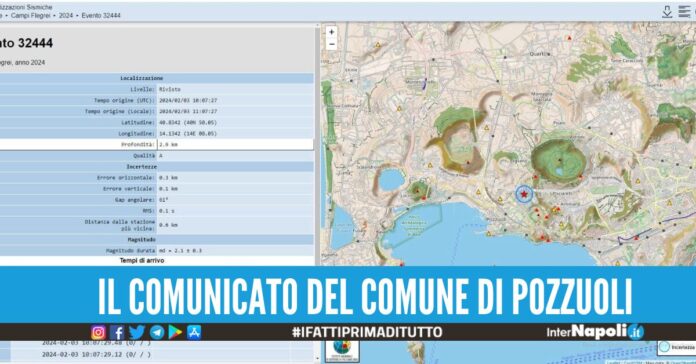Click the download icon in top bar
696x364 pixels.
coord(667,12)
